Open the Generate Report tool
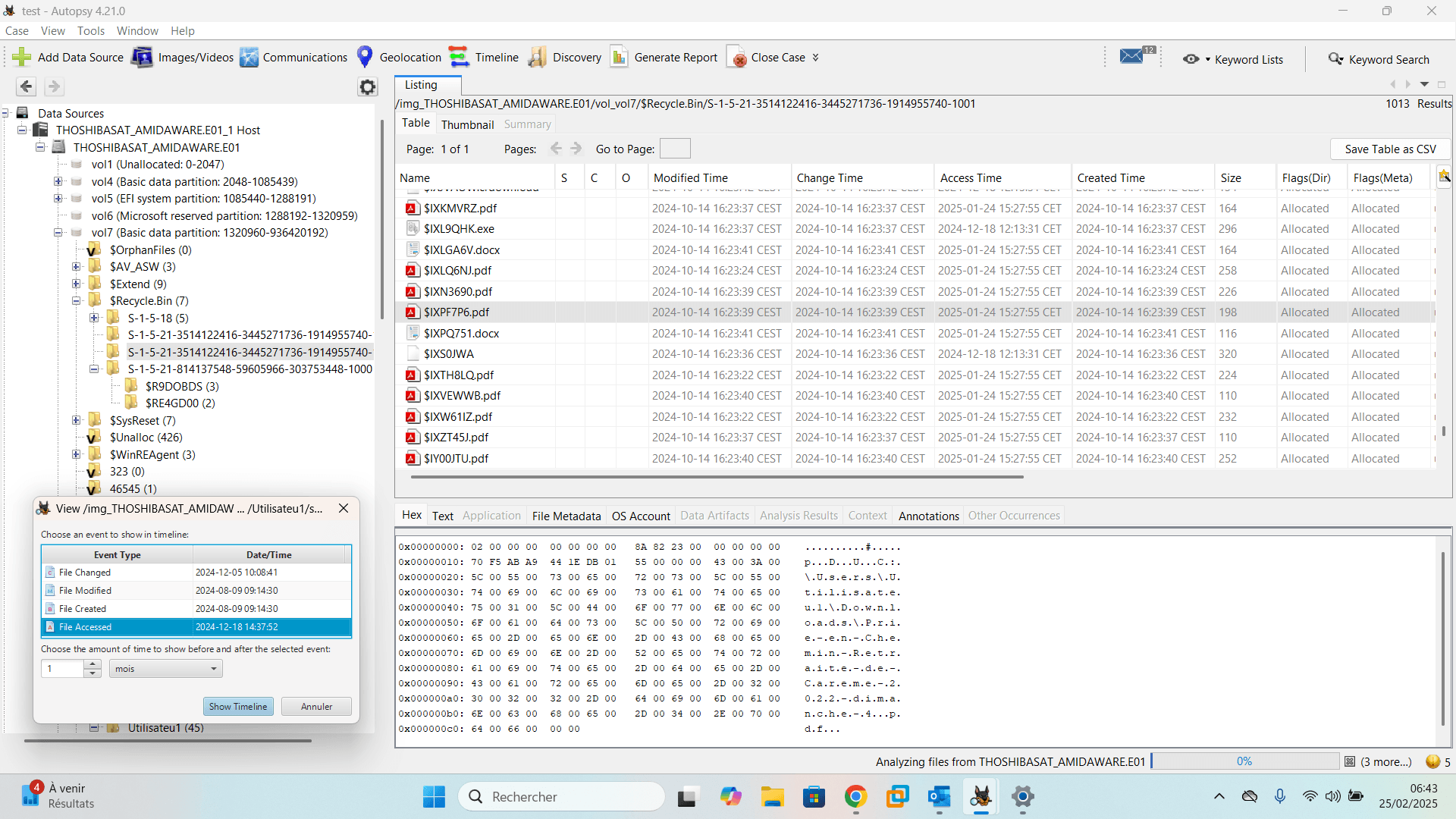1456x819 pixels. point(664,57)
